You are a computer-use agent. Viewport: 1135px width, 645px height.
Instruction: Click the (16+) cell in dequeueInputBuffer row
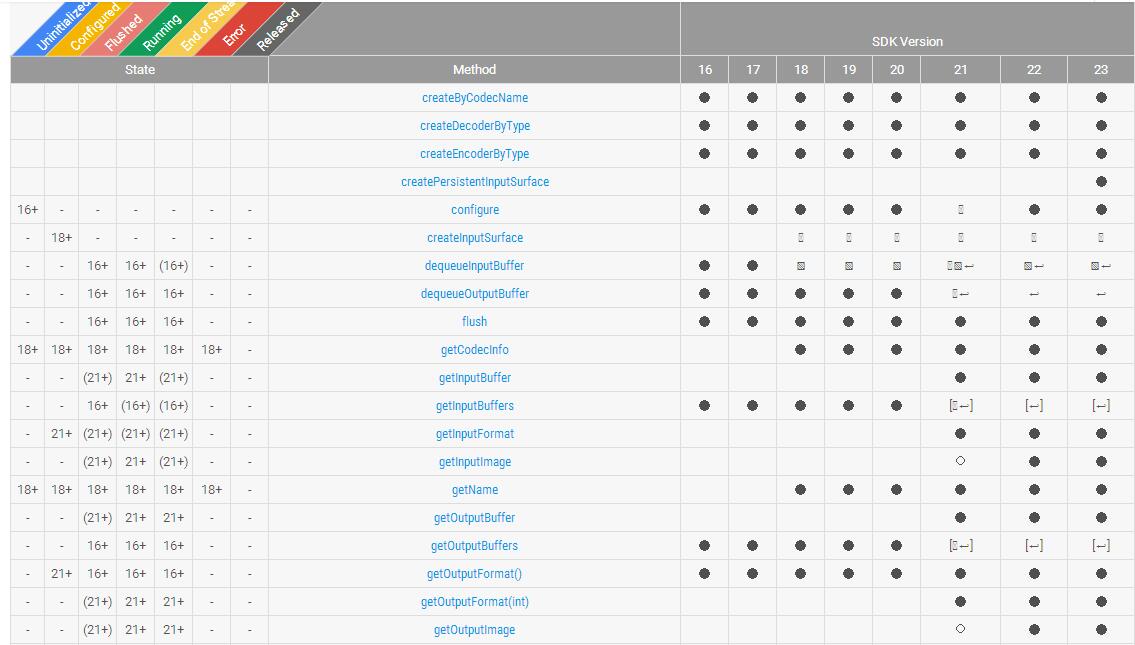point(174,266)
